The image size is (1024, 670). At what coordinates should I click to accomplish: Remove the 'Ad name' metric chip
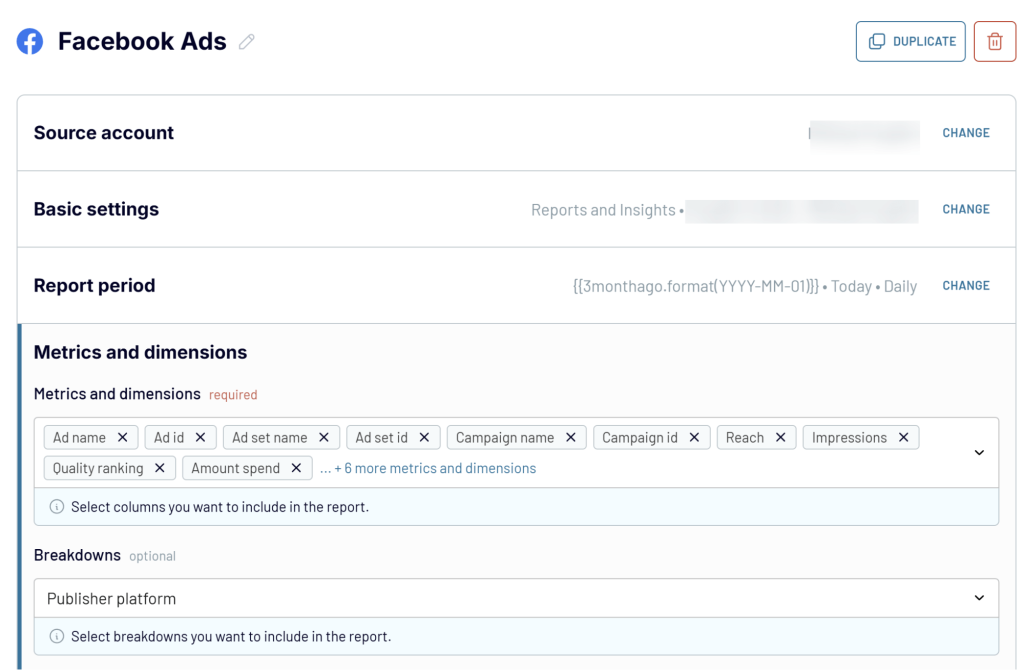click(x=121, y=437)
